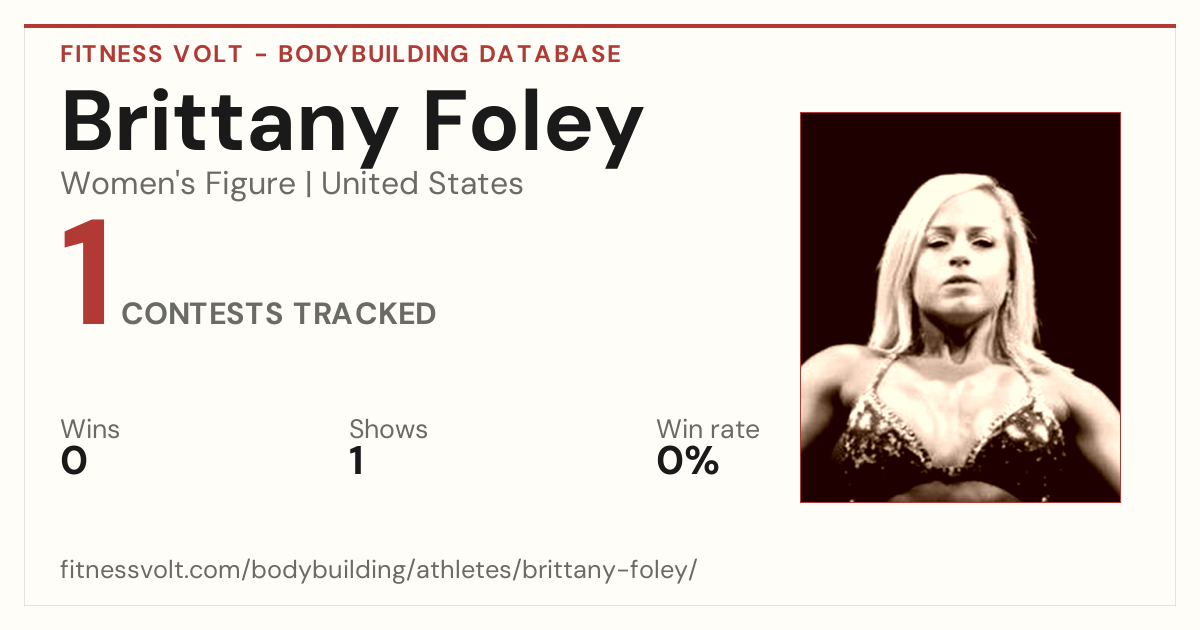Click the Wins stat label
The height and width of the screenshot is (630, 1200).
90,430
